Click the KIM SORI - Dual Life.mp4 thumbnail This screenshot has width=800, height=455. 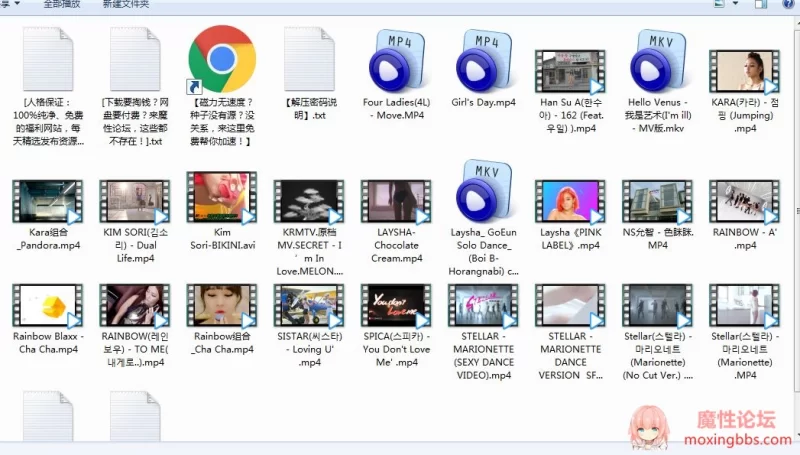135,201
